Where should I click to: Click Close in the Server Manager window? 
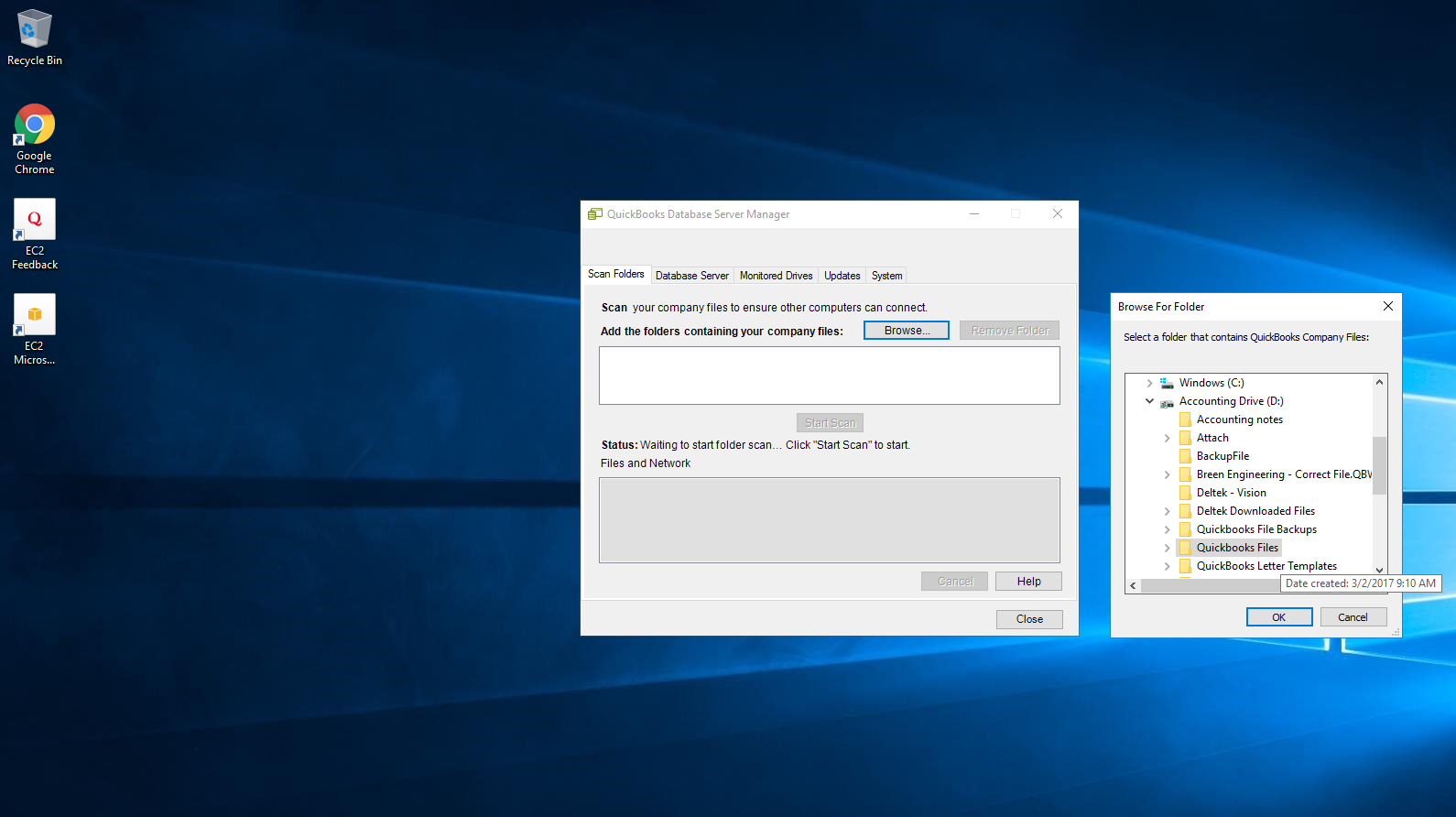(1030, 619)
